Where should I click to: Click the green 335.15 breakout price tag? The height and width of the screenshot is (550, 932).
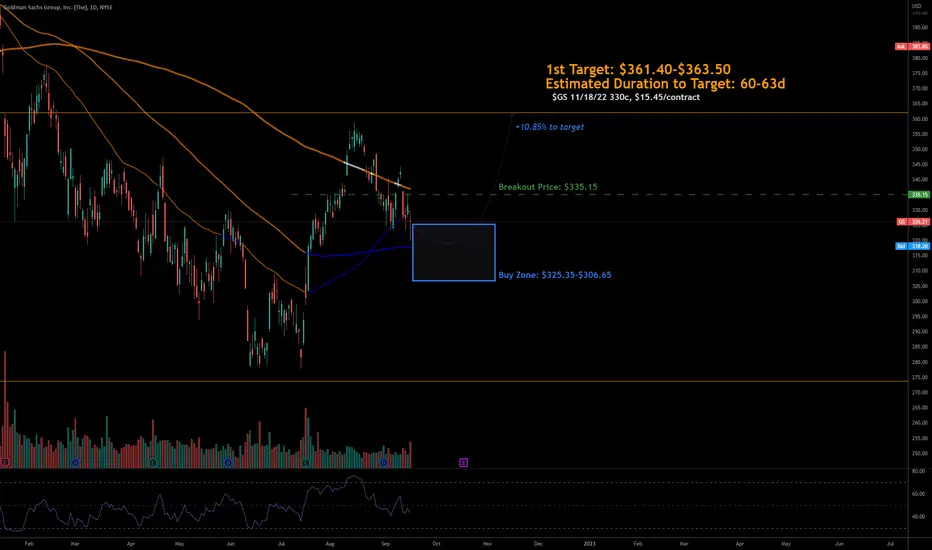click(920, 194)
